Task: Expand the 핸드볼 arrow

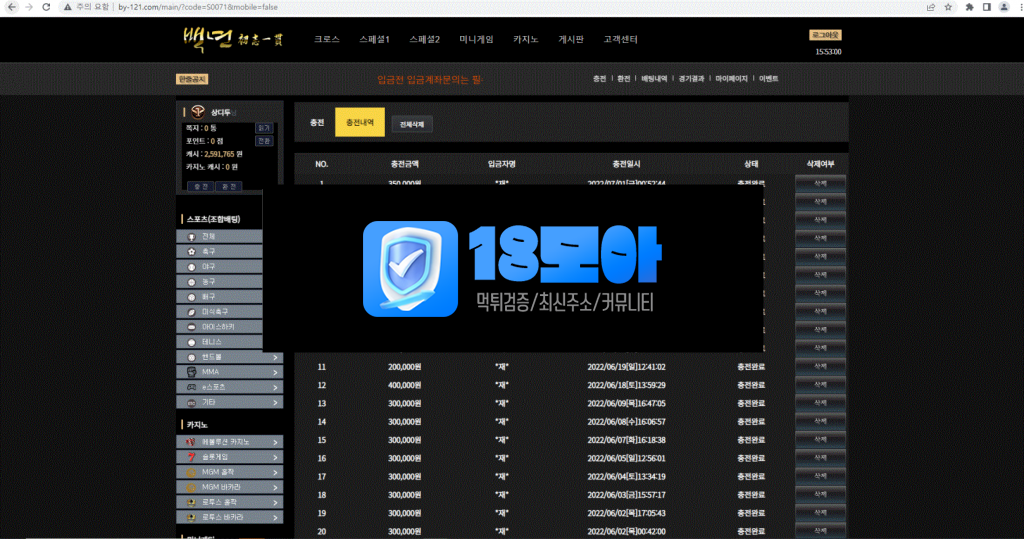Action: pos(275,357)
